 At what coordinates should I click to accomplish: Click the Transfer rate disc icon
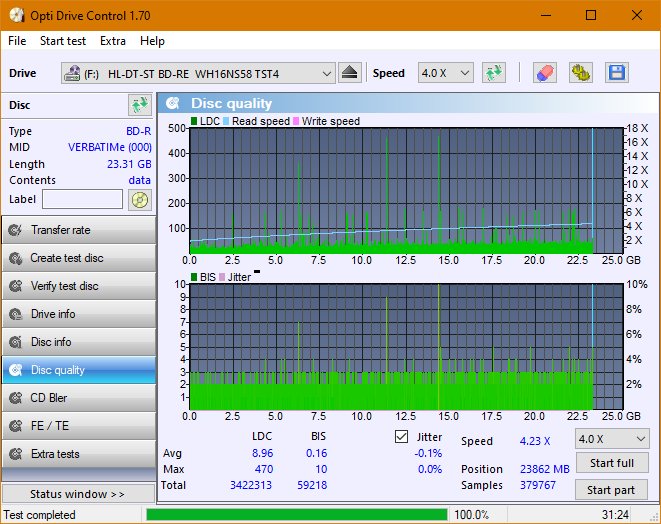click(x=16, y=230)
